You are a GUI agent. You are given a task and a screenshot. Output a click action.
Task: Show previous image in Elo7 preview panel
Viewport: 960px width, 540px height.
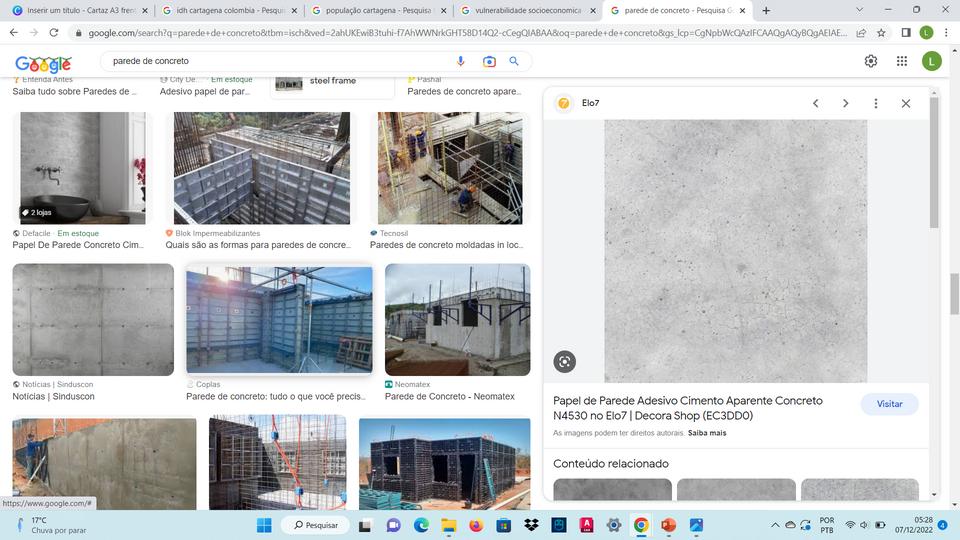(816, 103)
